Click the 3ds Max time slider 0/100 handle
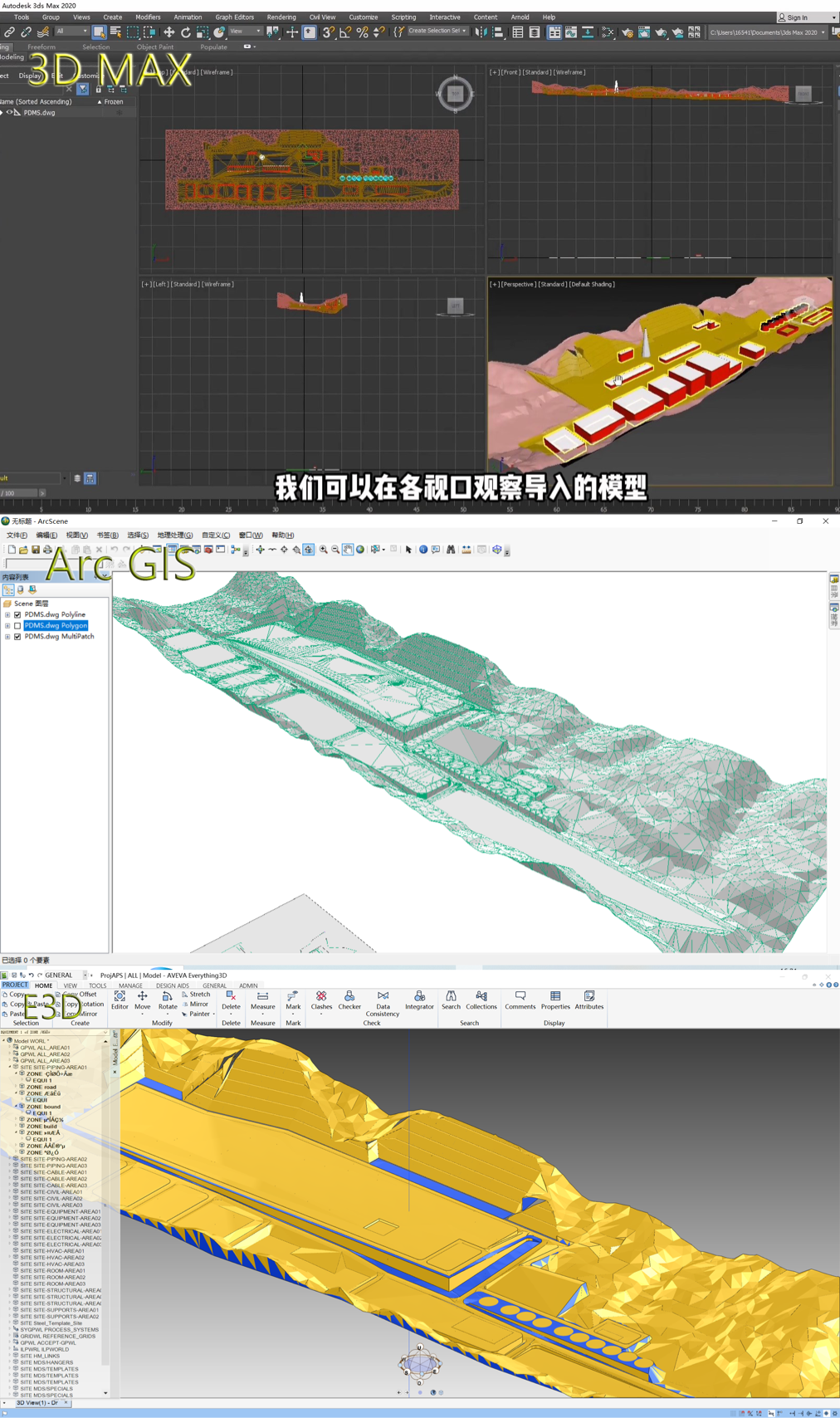Image resolution: width=840 pixels, height=1418 pixels. [20, 493]
